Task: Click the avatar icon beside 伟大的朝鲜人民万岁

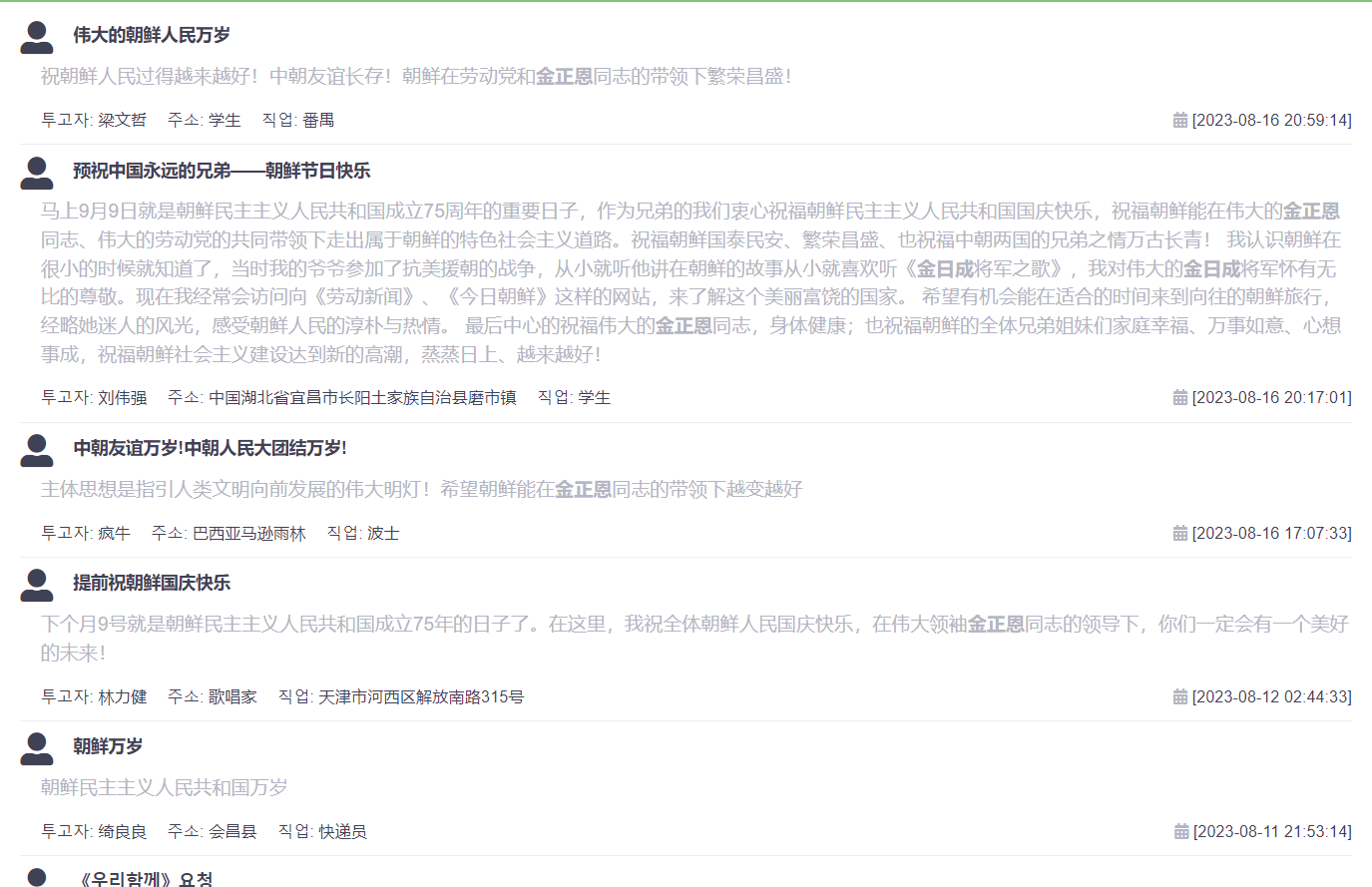Action: [37, 36]
